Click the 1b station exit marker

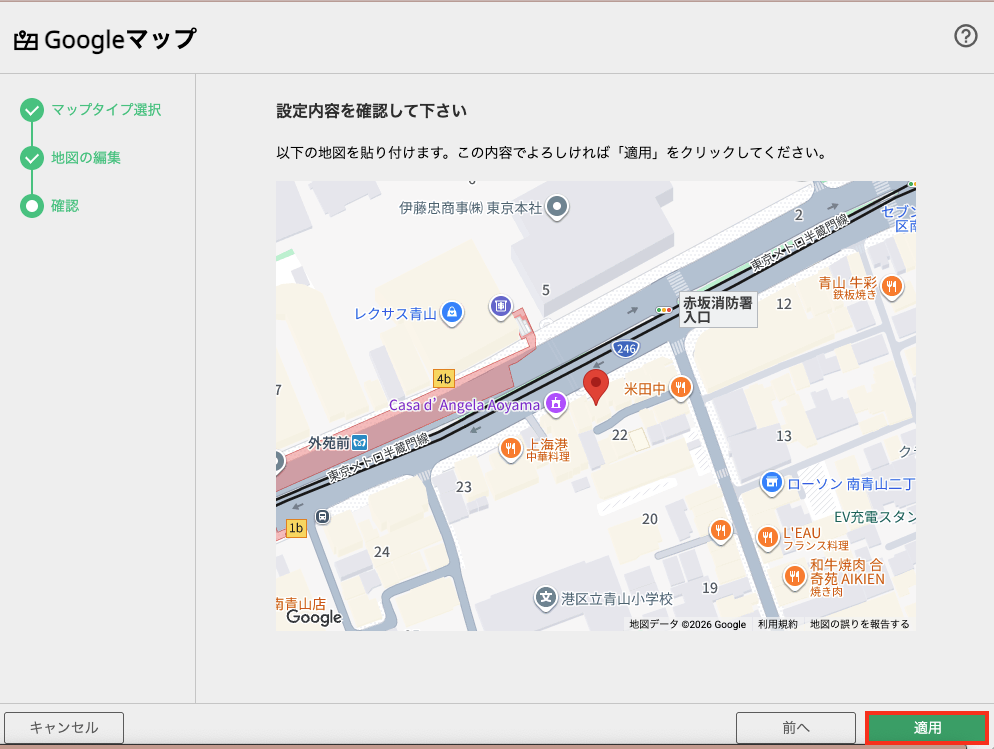tap(296, 528)
